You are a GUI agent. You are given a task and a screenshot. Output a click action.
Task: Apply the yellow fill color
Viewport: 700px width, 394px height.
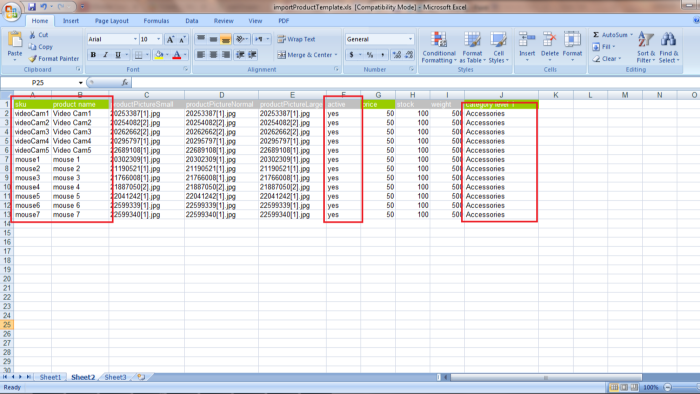point(159,55)
